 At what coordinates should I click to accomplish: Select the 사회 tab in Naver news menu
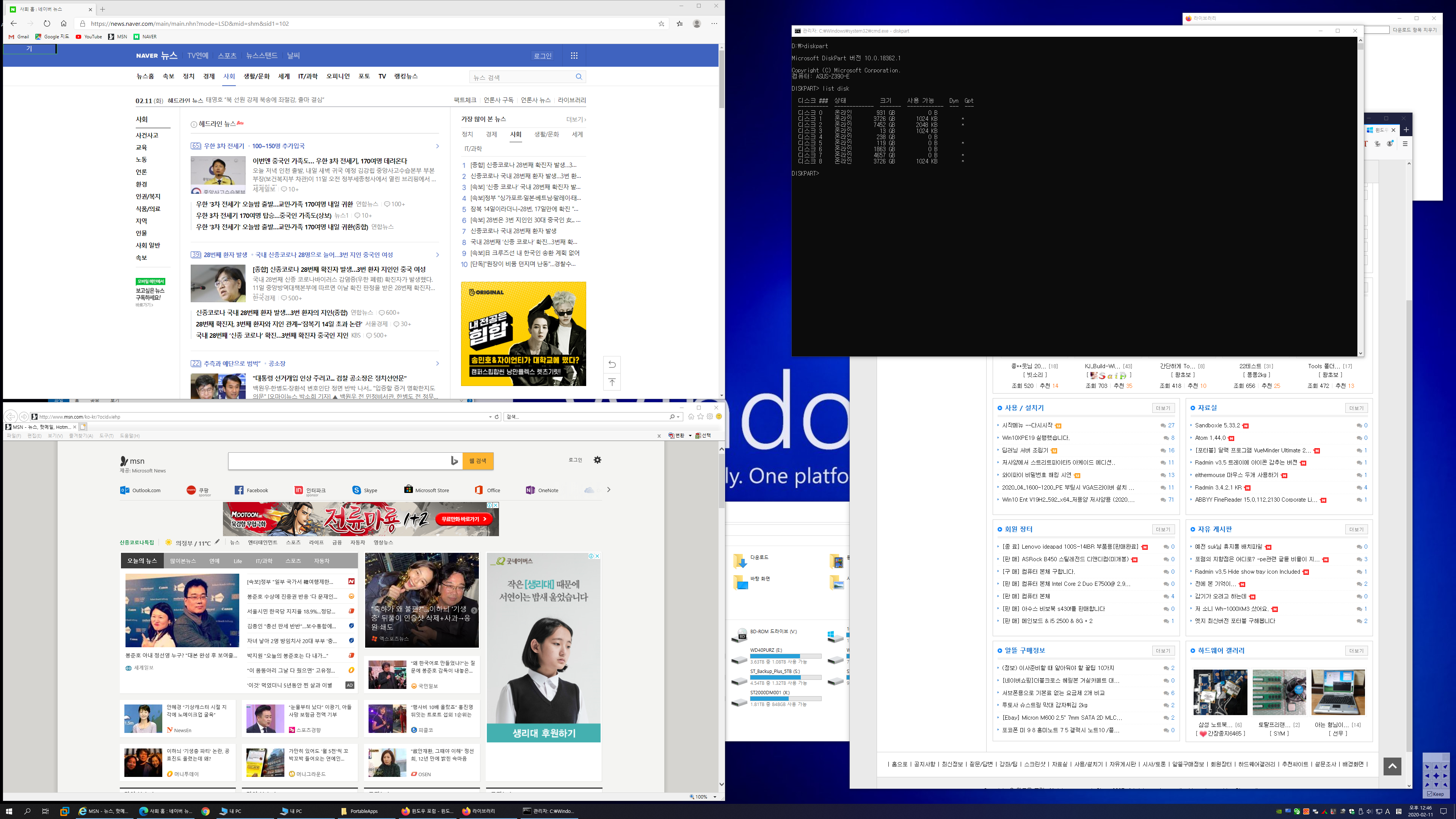click(229, 76)
